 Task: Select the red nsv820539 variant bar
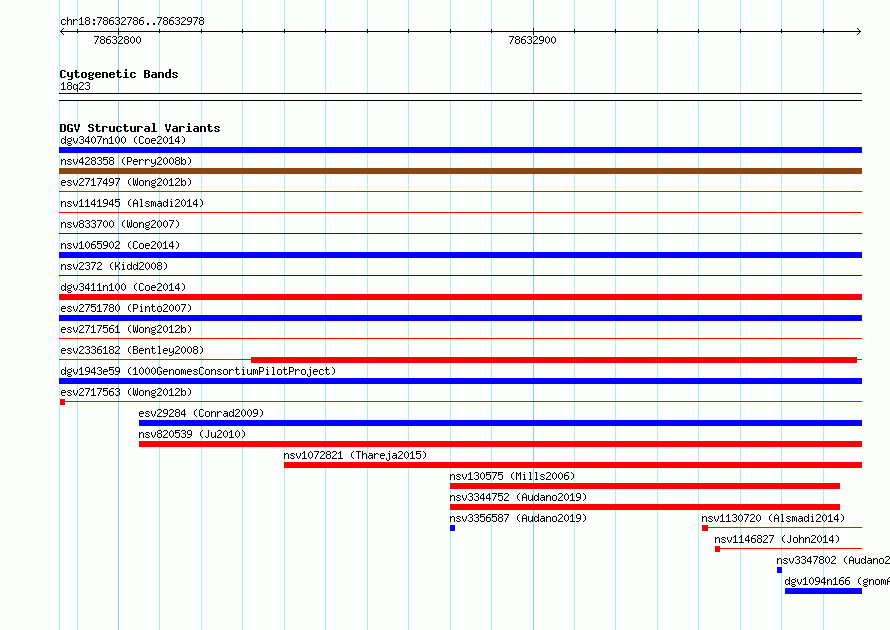501,444
